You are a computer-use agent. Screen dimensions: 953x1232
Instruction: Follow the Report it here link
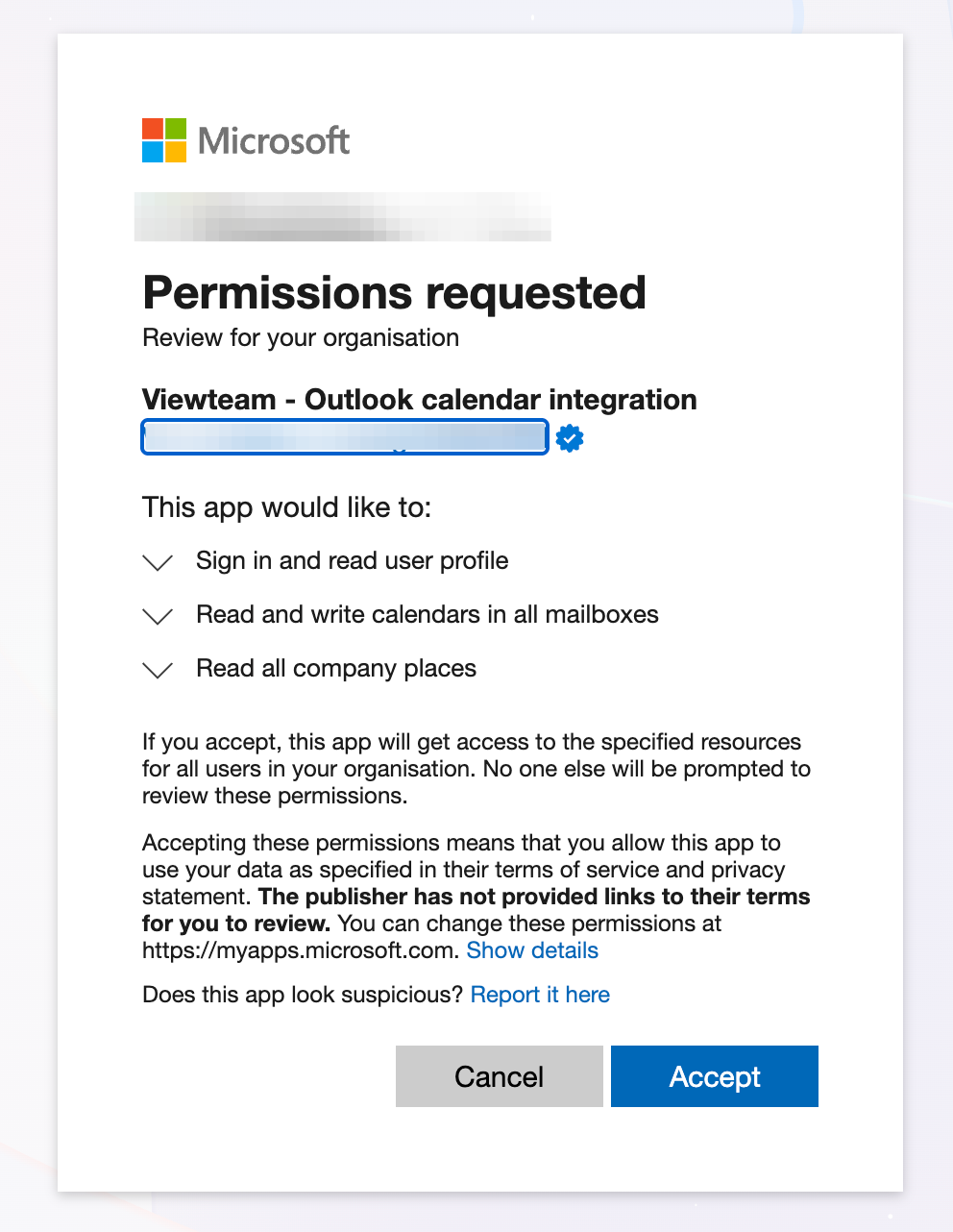click(540, 995)
